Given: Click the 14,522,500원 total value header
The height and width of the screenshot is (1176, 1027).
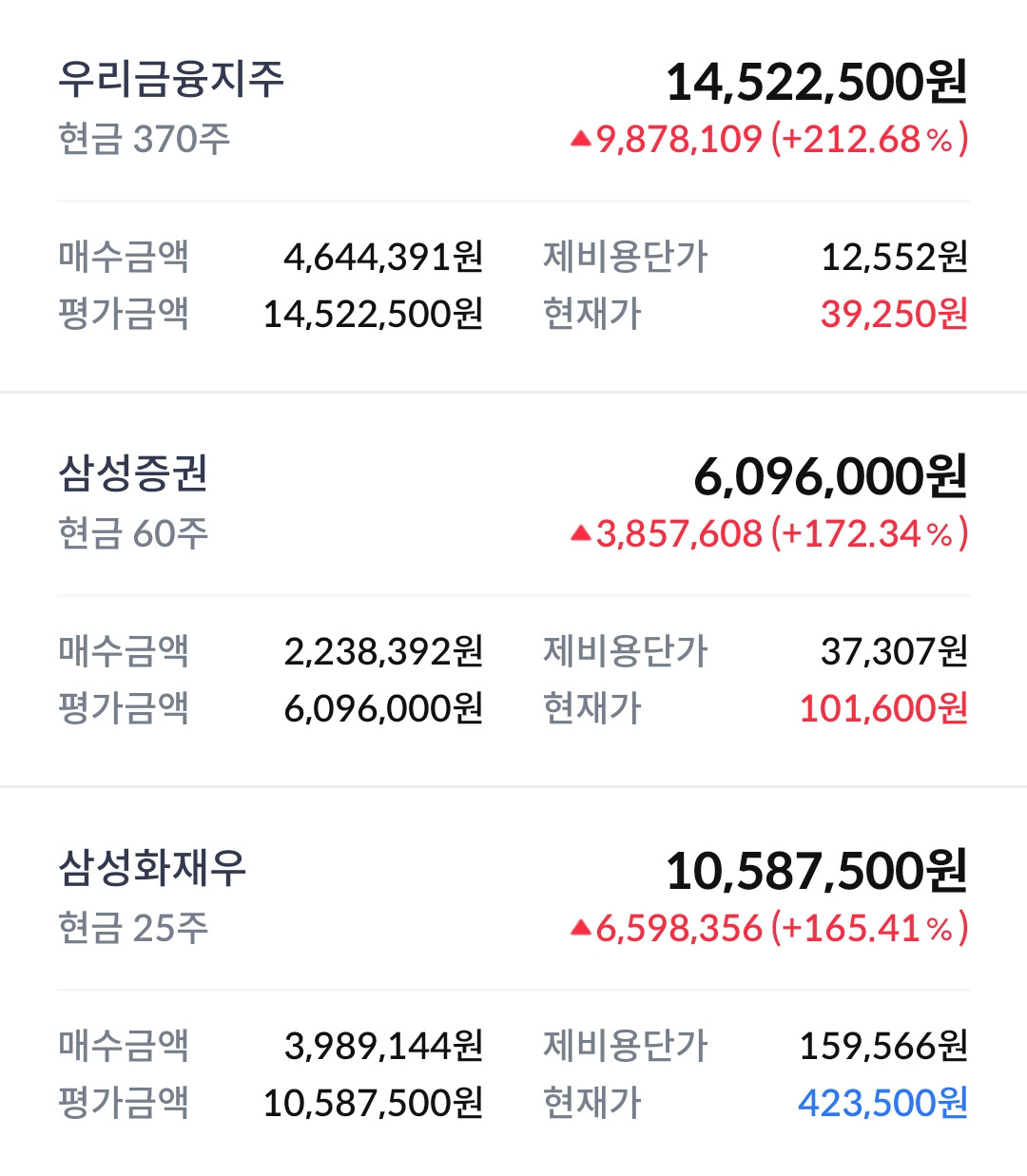Looking at the screenshot, I should tap(817, 82).
